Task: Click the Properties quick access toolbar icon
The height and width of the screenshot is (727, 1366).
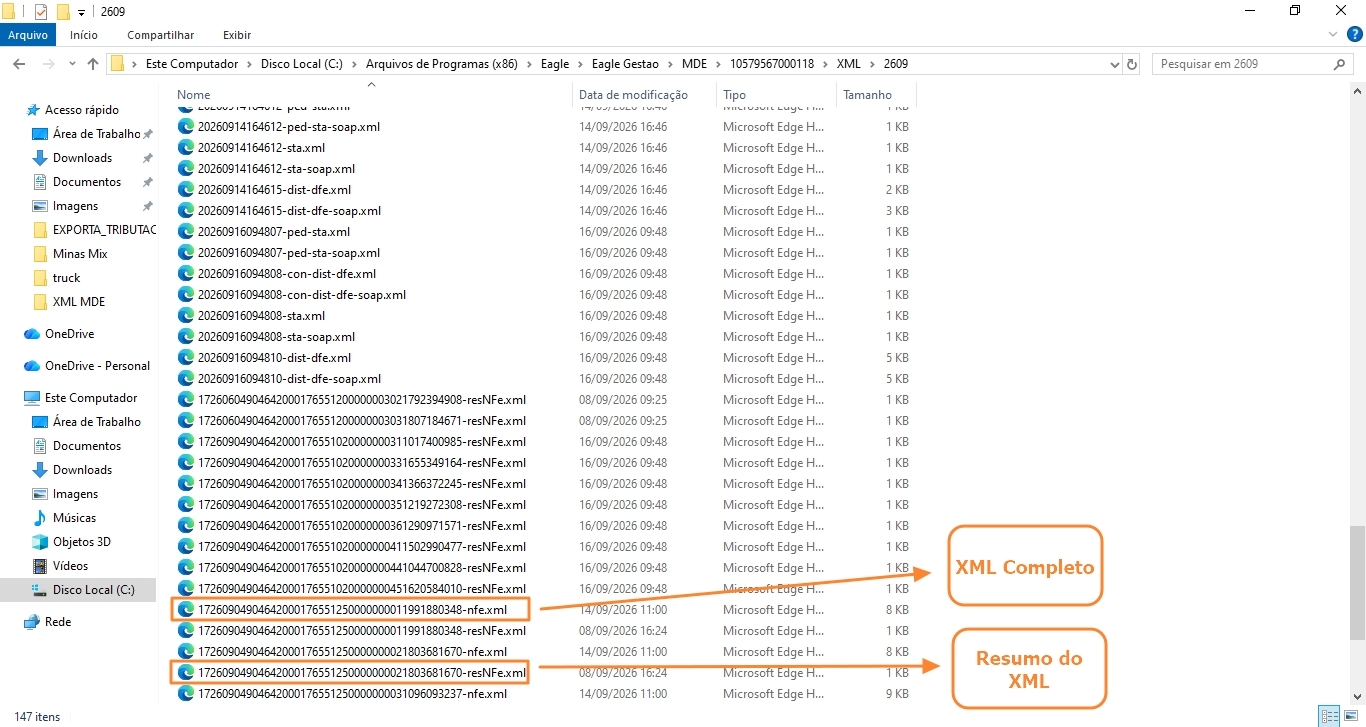Action: (41, 12)
